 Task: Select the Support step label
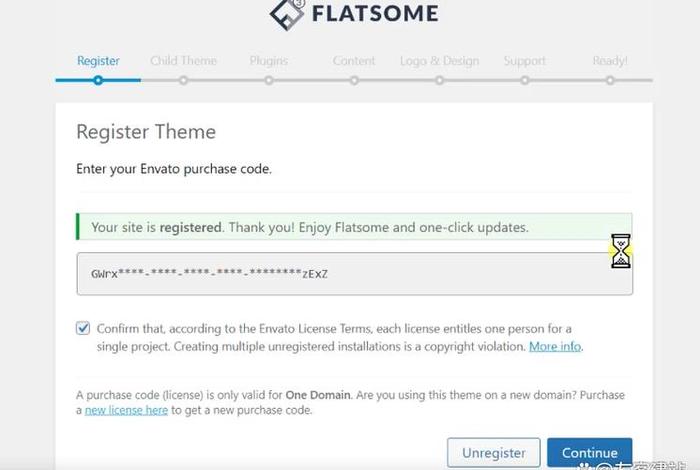point(525,61)
